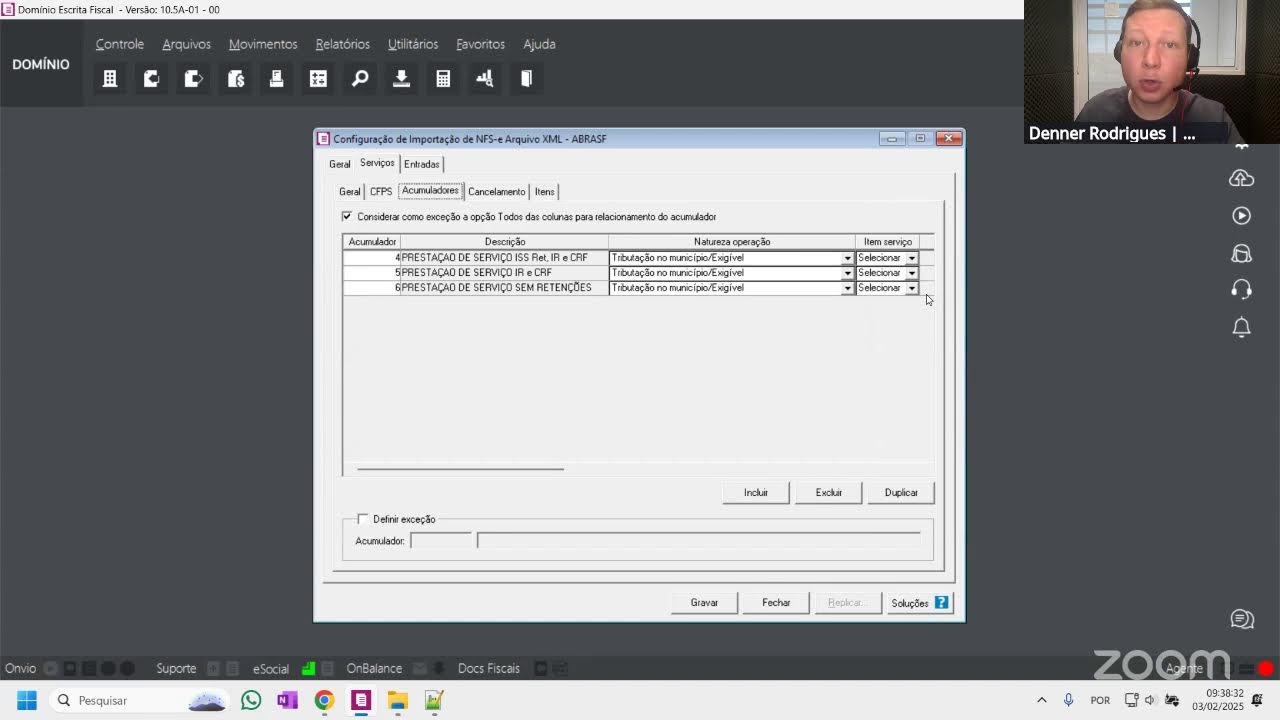Switch to the Entradas tab

click(422, 164)
